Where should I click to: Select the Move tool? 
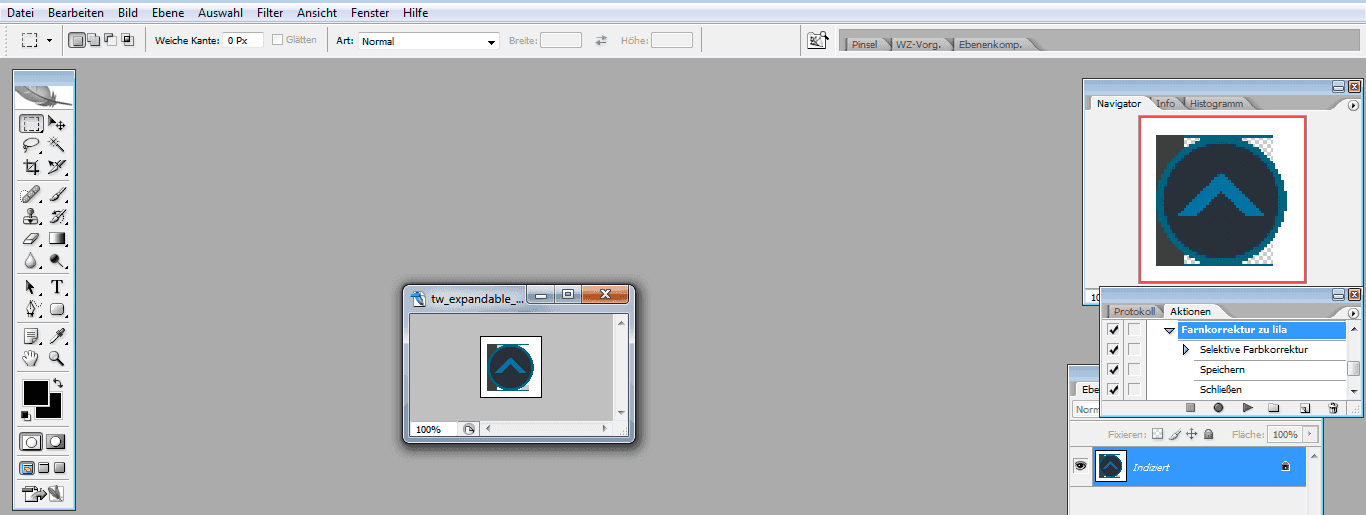pos(57,124)
